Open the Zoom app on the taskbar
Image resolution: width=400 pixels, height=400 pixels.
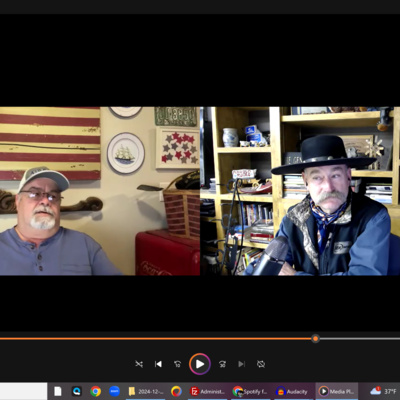point(114,391)
